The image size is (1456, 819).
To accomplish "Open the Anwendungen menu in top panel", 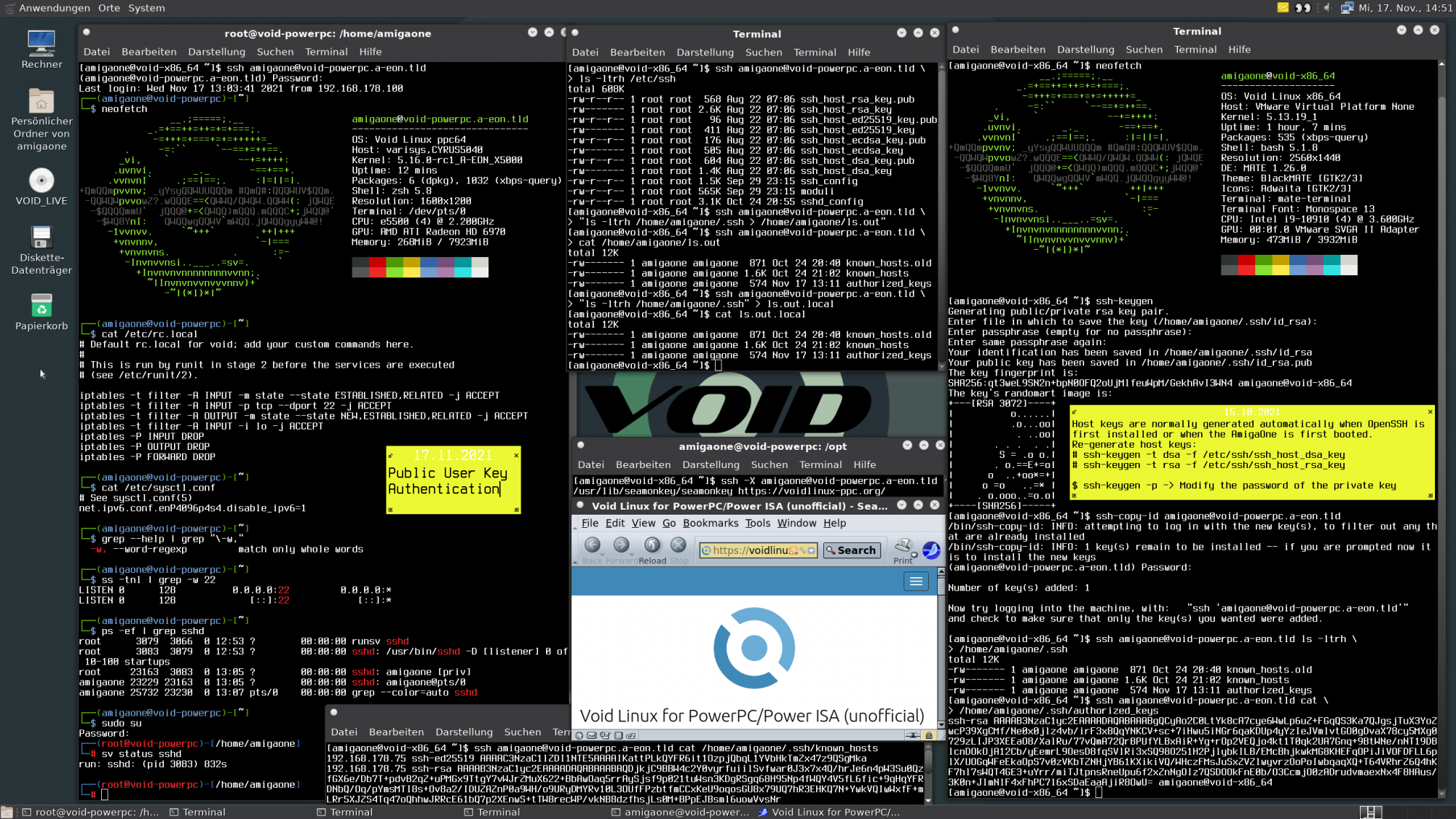I will pos(54,8).
